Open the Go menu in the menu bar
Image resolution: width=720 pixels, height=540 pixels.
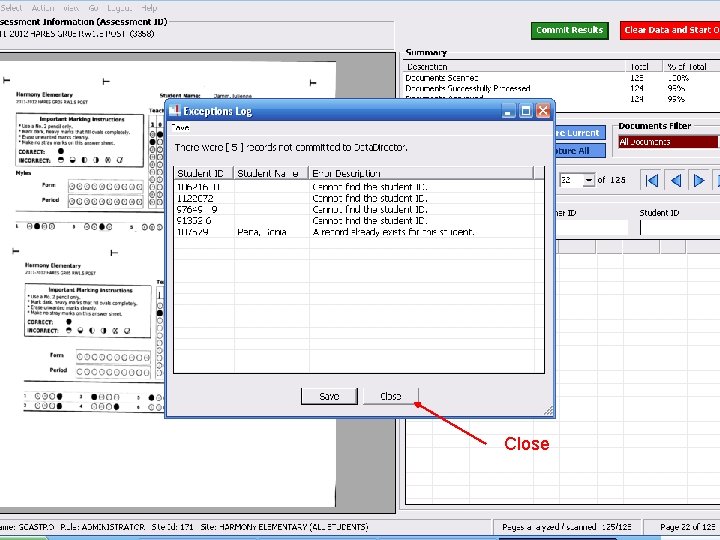tap(93, 8)
